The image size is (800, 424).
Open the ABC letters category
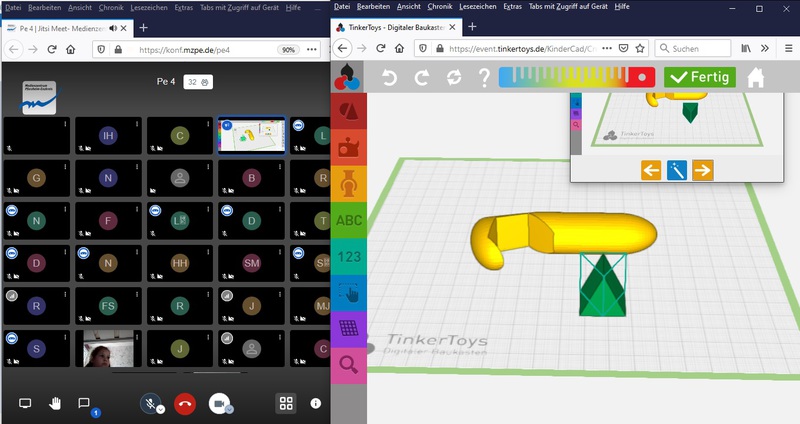click(349, 220)
